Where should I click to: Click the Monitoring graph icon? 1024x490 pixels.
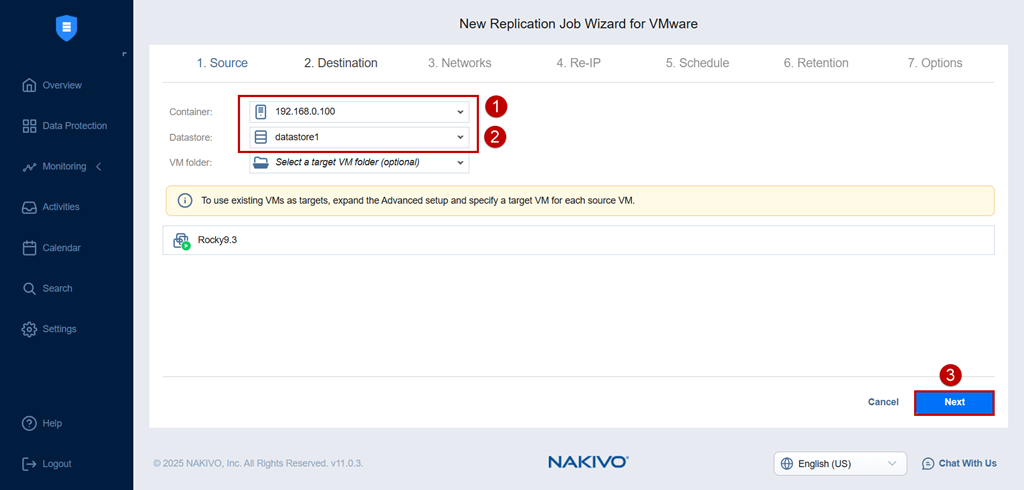[x=29, y=167]
